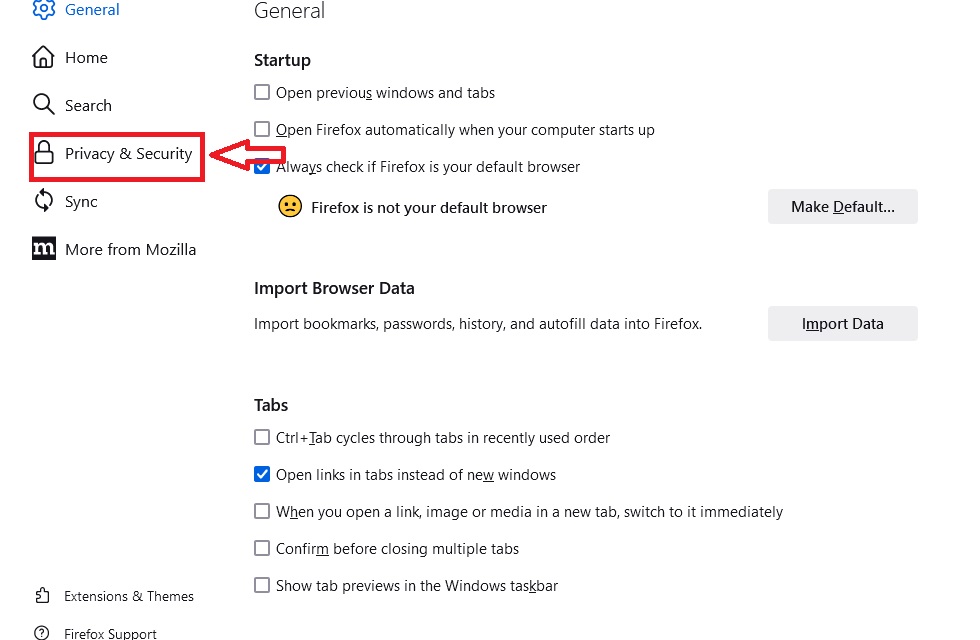Click the Make Default button
This screenshot has width=980, height=640.
tap(842, 207)
